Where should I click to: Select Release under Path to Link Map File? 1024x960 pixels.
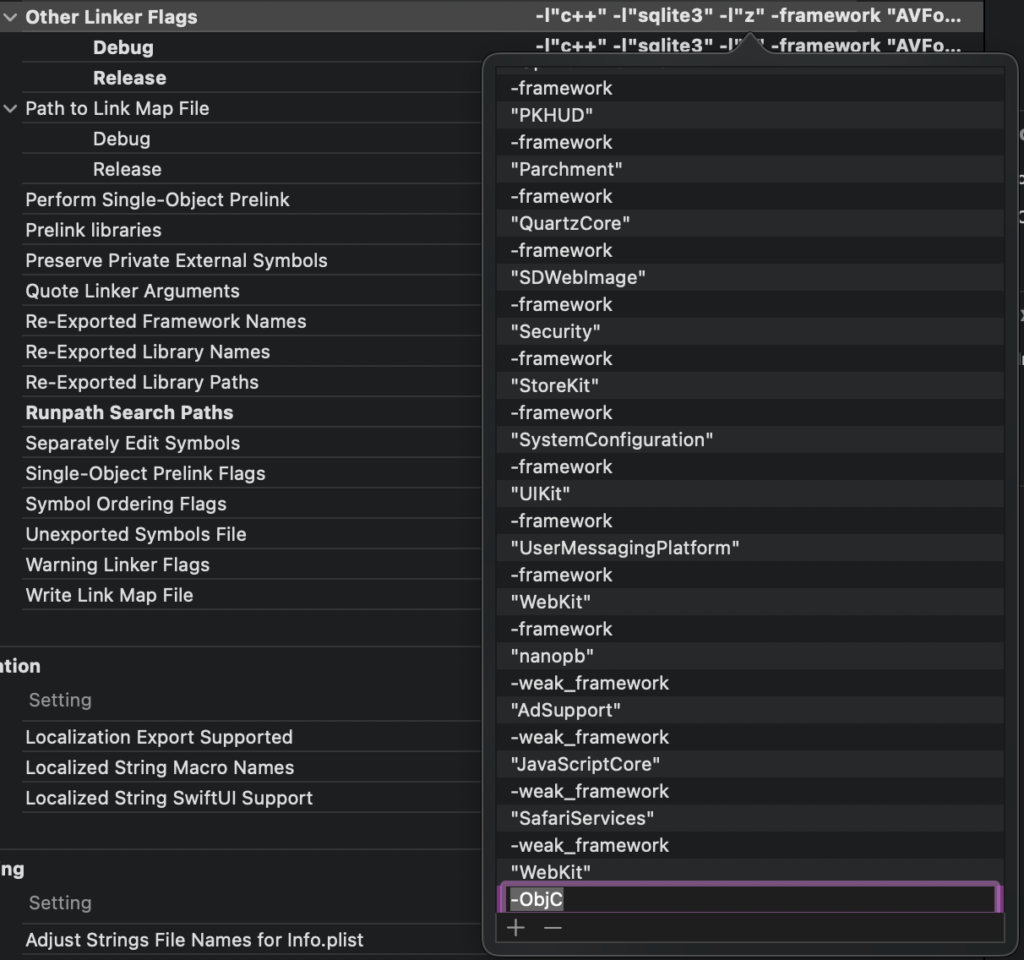(x=127, y=170)
